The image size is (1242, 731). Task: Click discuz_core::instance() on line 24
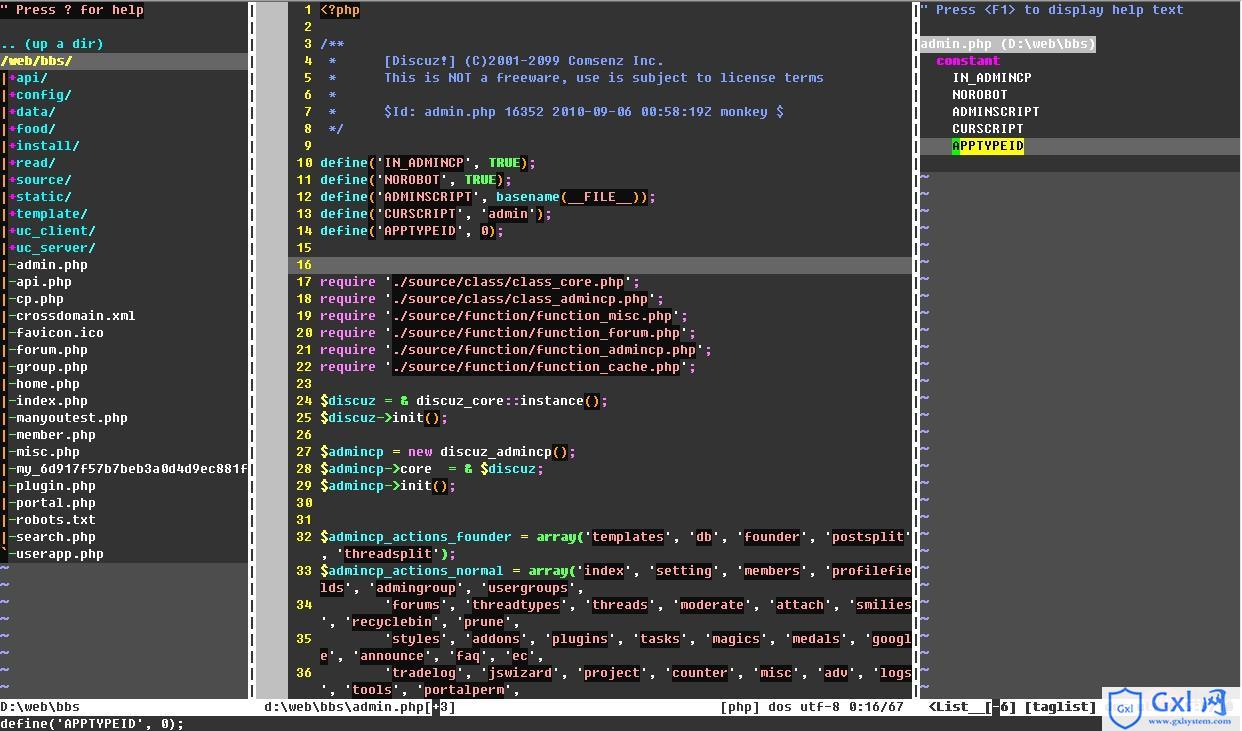512,401
